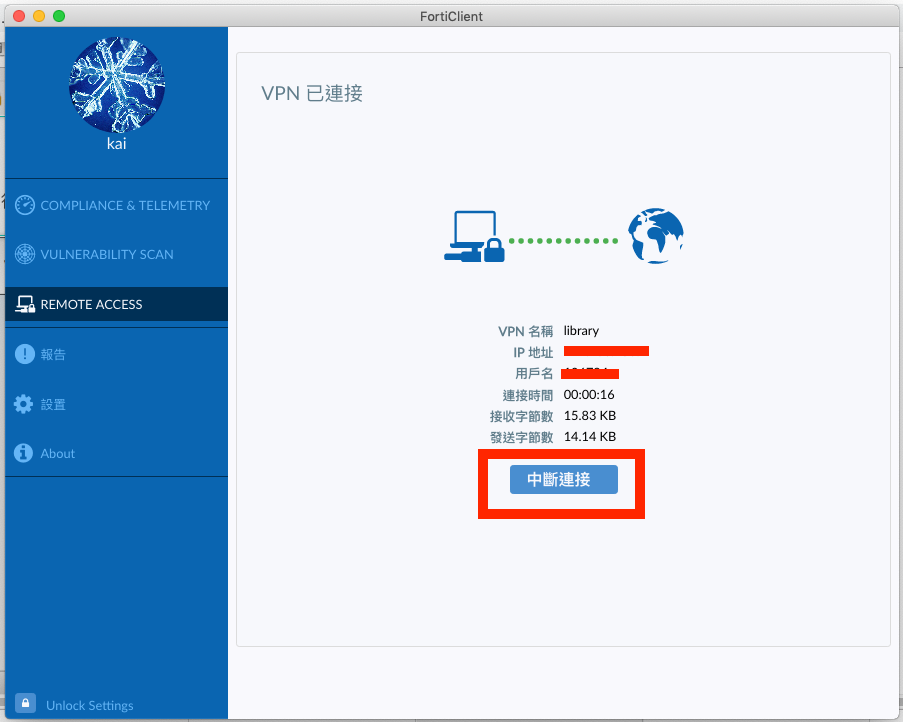Click the green dotted connection line
The width and height of the screenshot is (903, 722).
[564, 241]
